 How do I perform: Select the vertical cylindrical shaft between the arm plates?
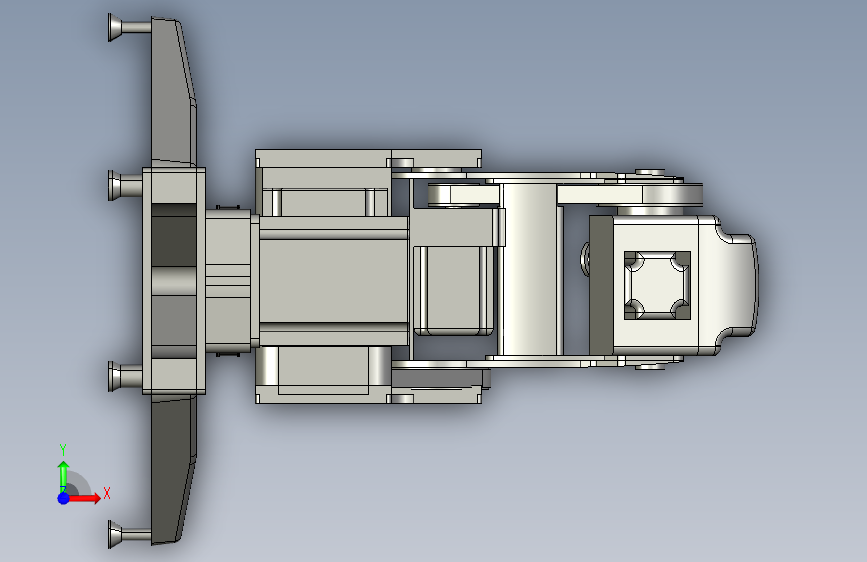tap(529, 270)
